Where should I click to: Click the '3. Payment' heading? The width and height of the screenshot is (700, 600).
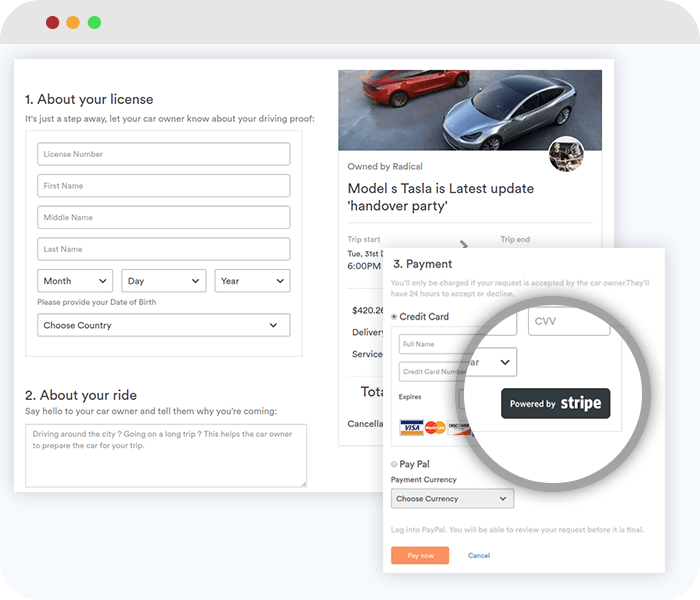[422, 264]
